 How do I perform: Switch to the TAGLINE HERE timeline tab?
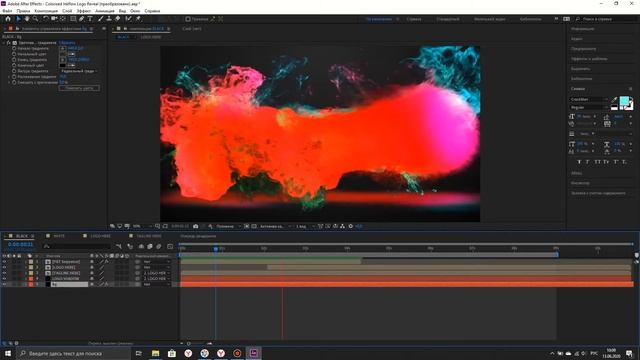pos(149,236)
